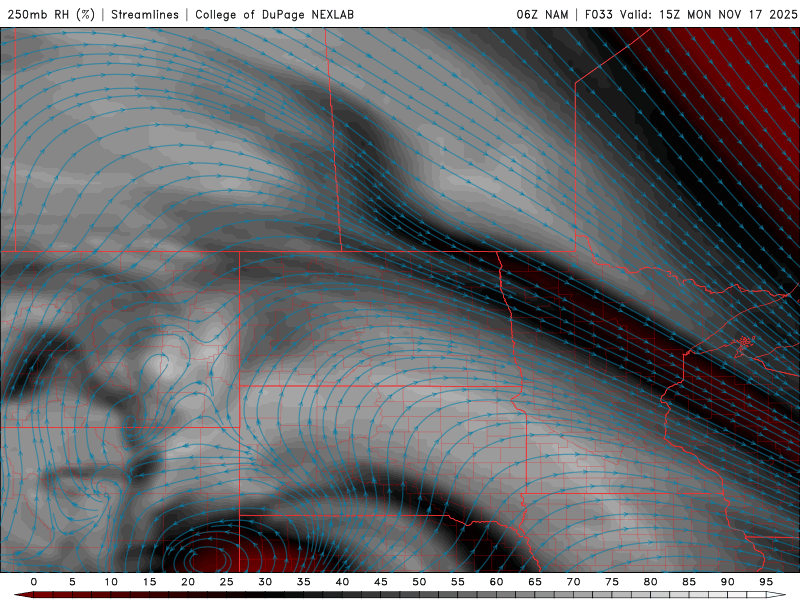
Task: Click the "85" value on the color scale
Action: [689, 582]
